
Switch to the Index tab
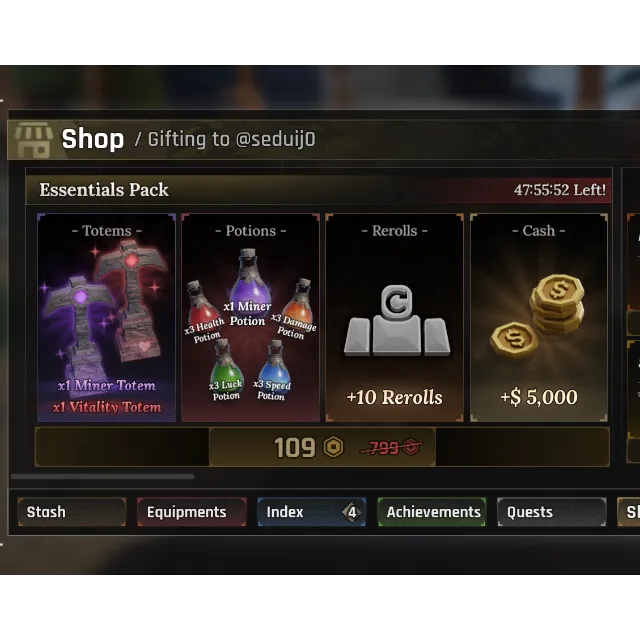311,512
